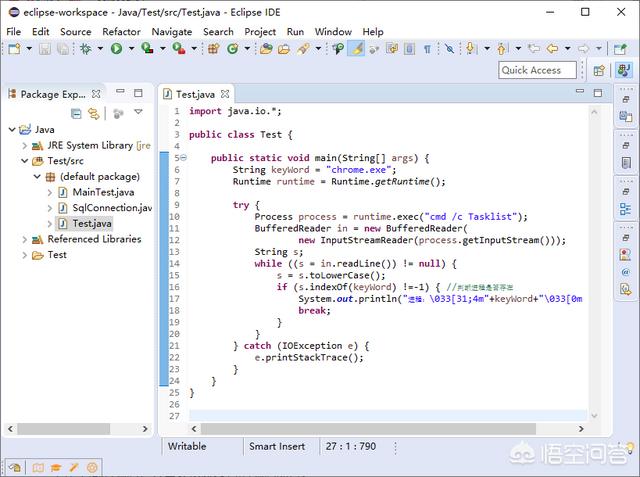This screenshot has height=477, width=640.
Task: Go back with the yellow left arrow
Action: [x=552, y=49]
